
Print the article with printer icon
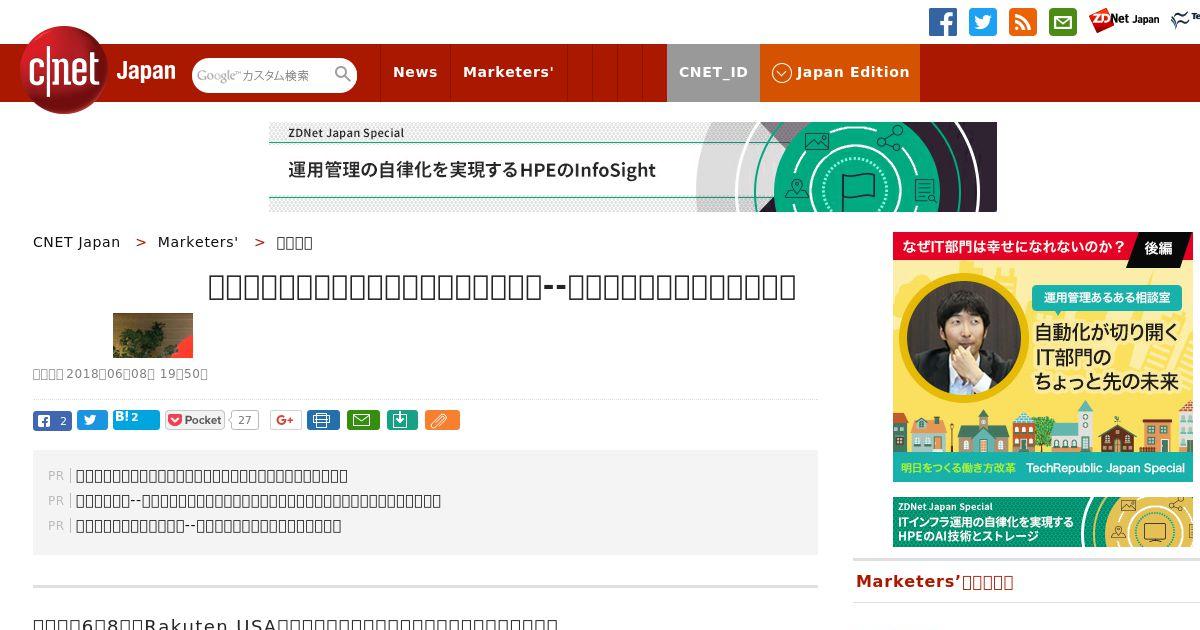coord(323,420)
